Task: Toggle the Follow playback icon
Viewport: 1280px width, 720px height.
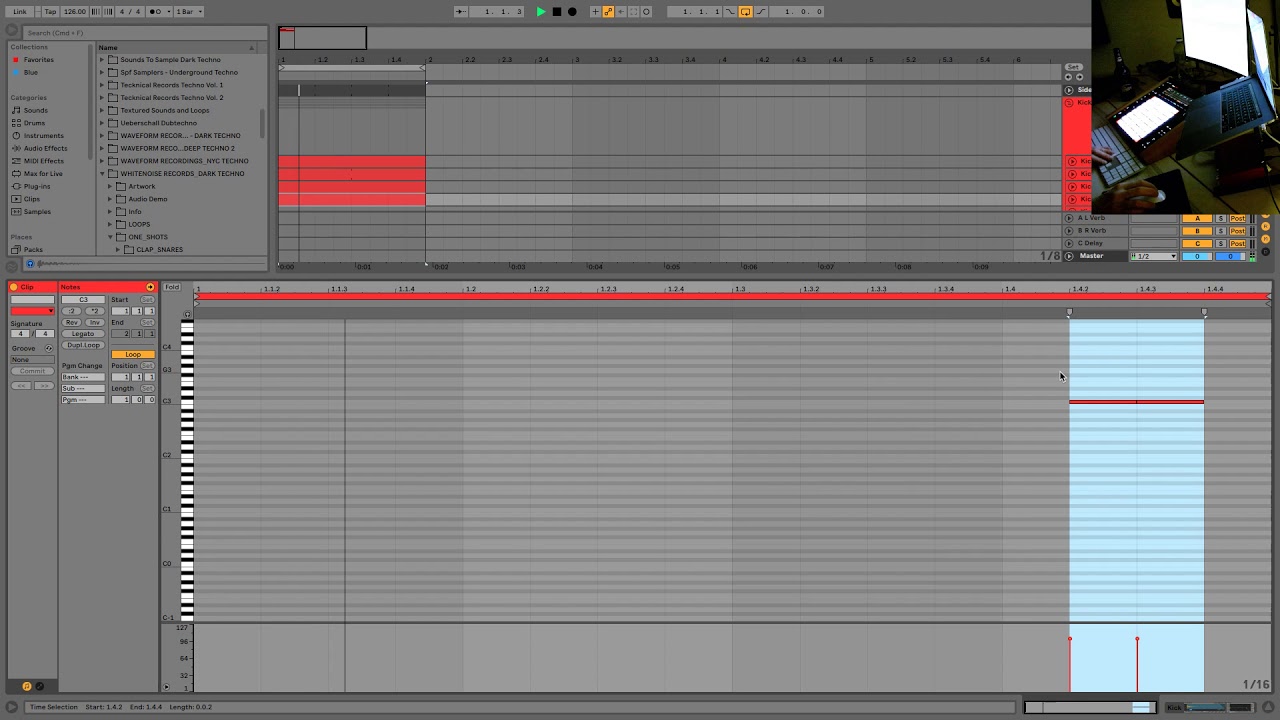Action: 461,12
